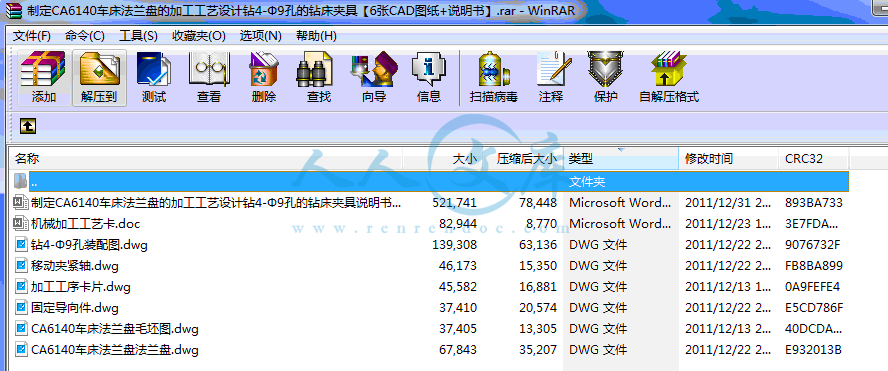Click the size value 521,741

click(454, 202)
